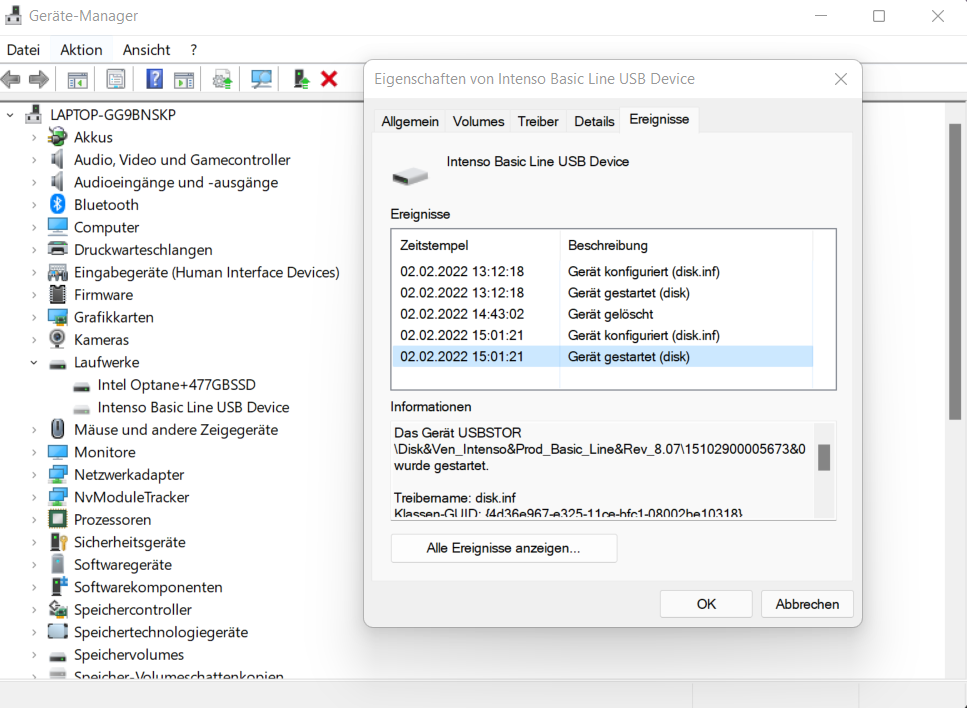Open the ? help menu

coord(194,50)
